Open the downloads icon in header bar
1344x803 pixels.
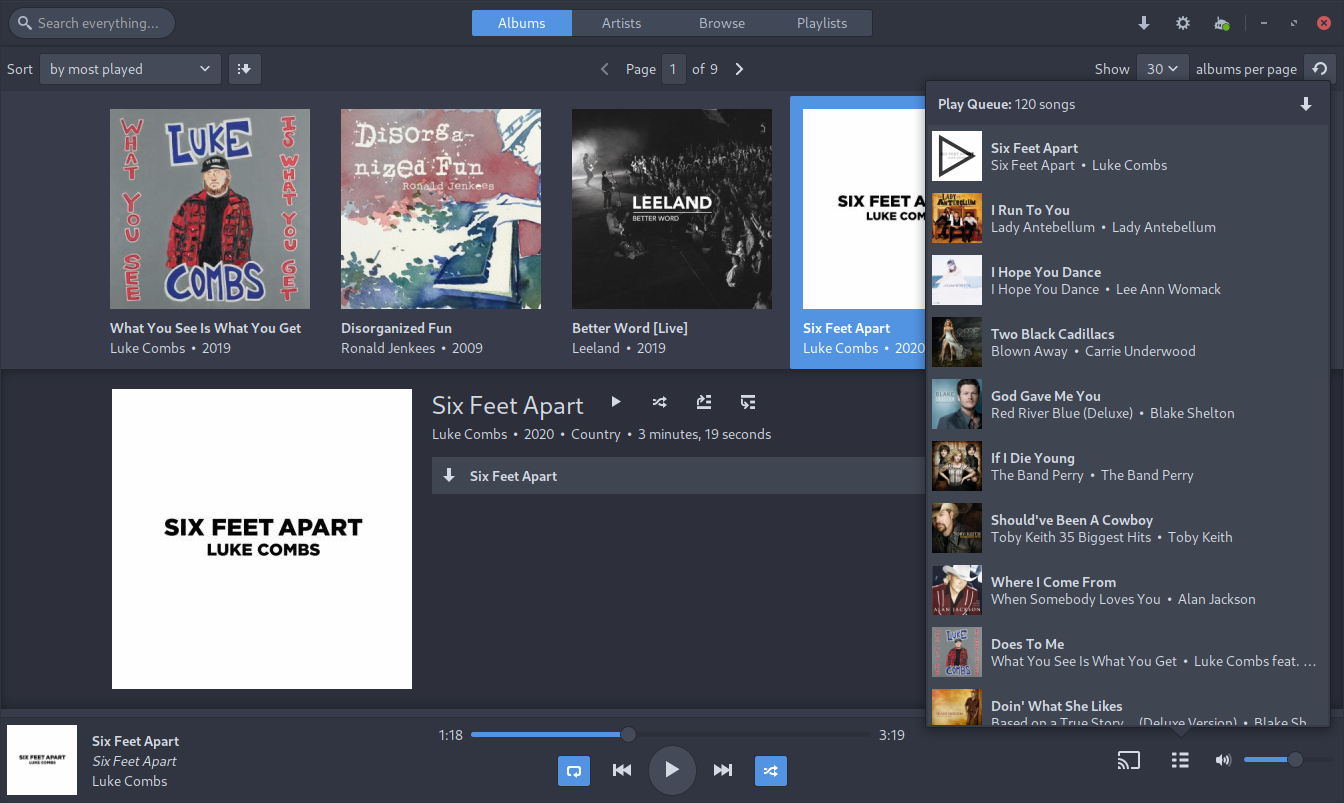pyautogui.click(x=1144, y=23)
